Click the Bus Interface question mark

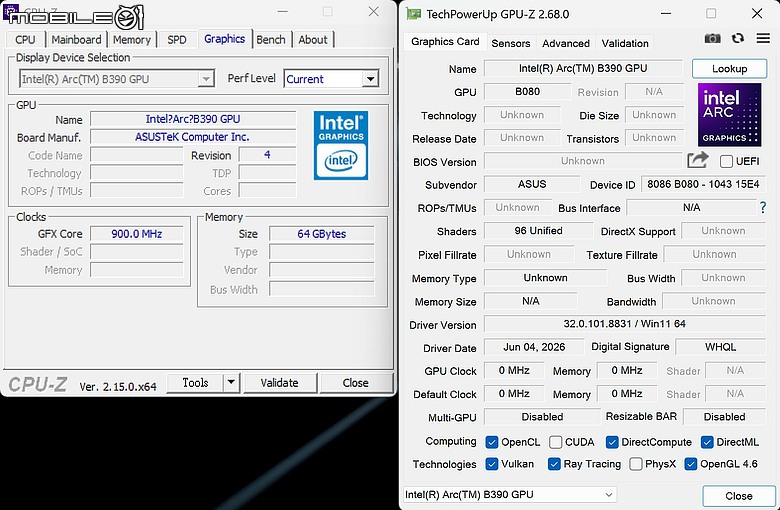[x=763, y=208]
